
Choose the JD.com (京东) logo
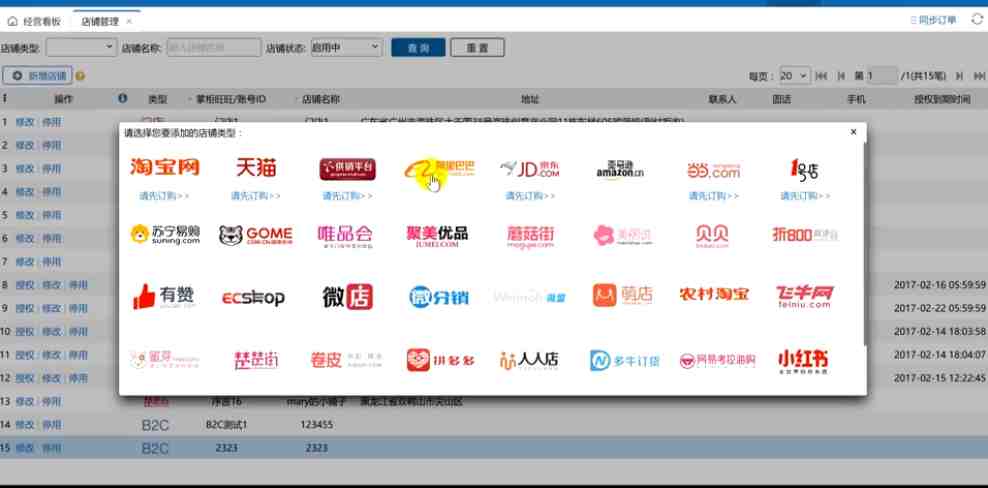pyautogui.click(x=530, y=168)
